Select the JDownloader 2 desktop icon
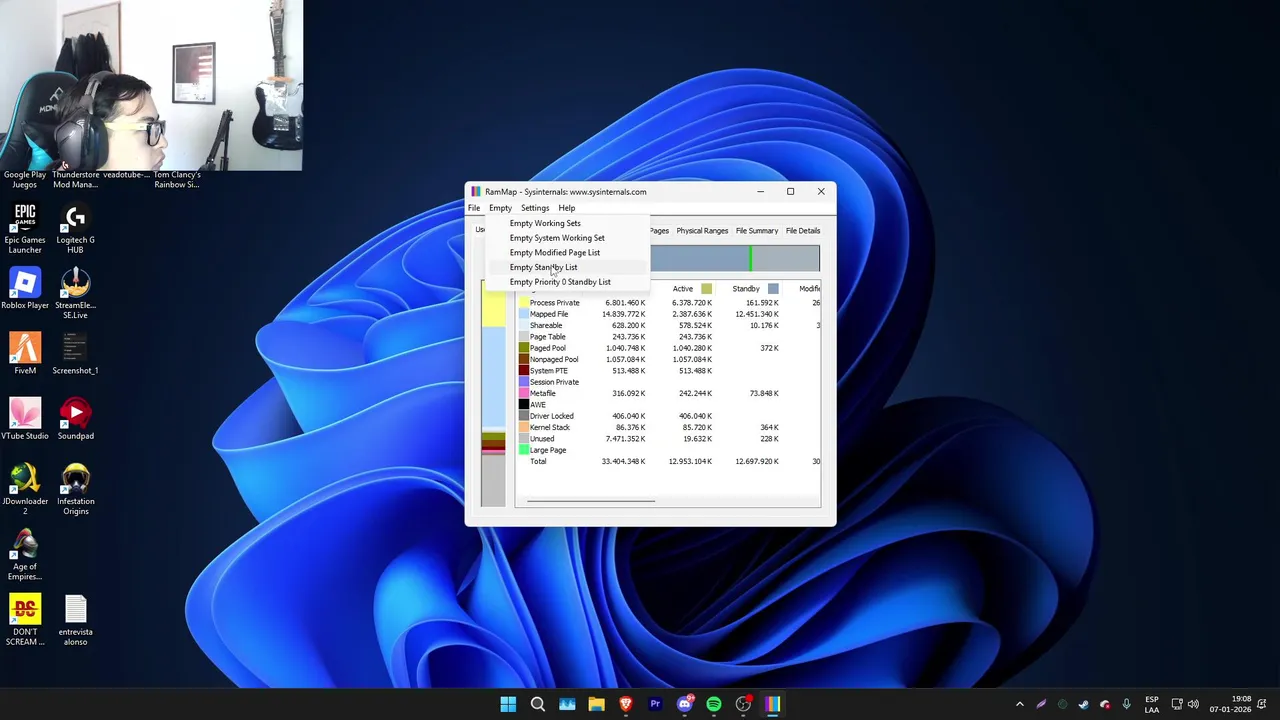This screenshot has width=1280, height=720. pyautogui.click(x=25, y=490)
